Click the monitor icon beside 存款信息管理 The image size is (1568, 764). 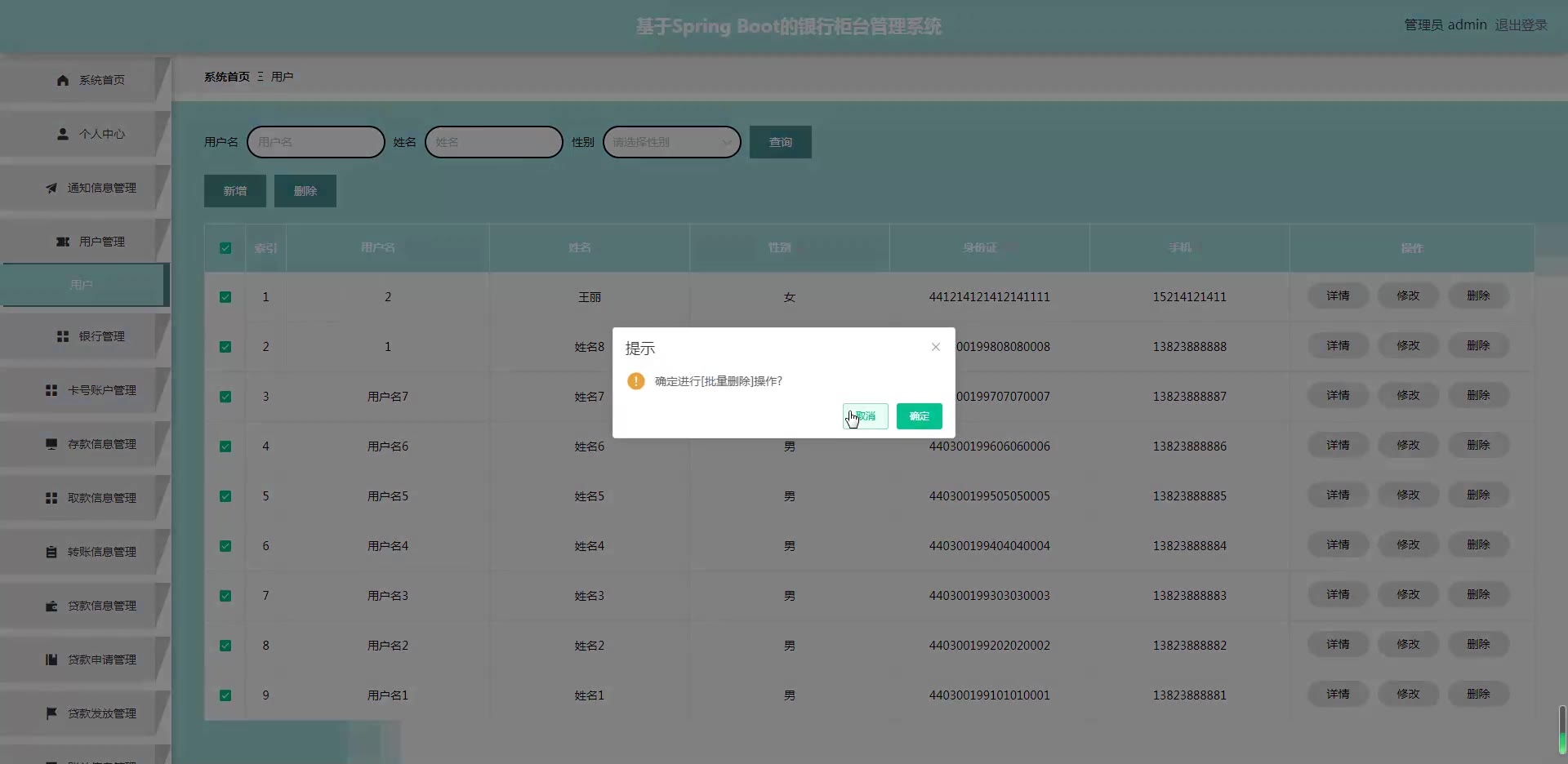click(51, 444)
